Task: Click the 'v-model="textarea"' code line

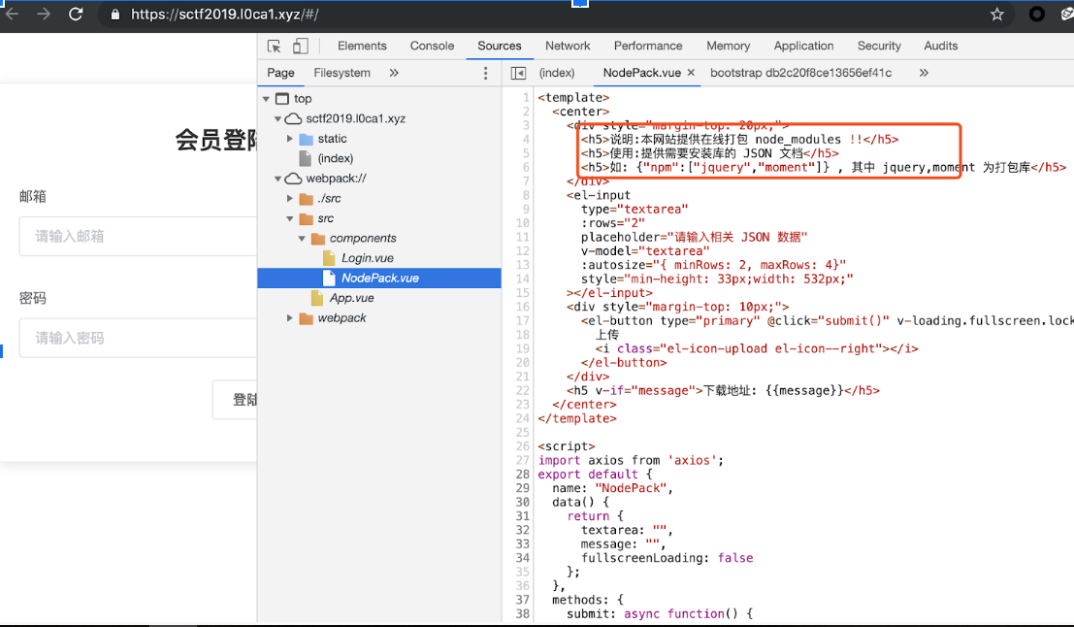Action: [x=645, y=251]
